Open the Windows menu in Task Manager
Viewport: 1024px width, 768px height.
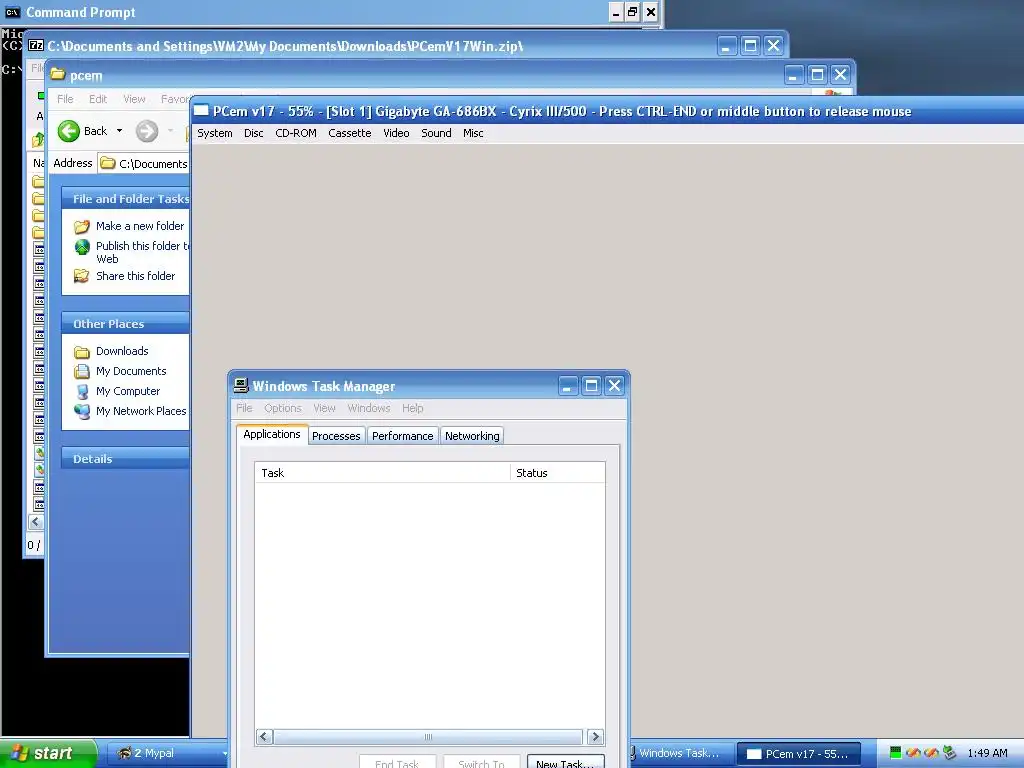click(x=368, y=408)
